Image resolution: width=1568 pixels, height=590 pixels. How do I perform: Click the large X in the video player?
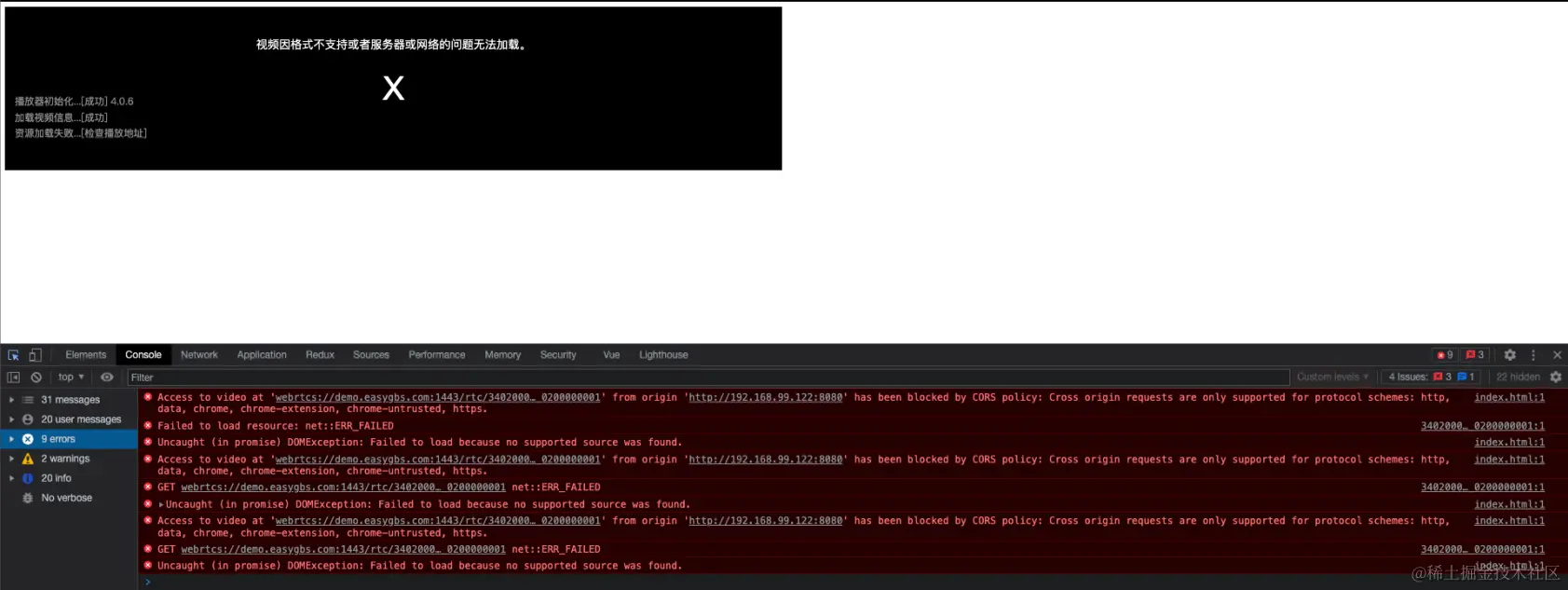(x=393, y=89)
